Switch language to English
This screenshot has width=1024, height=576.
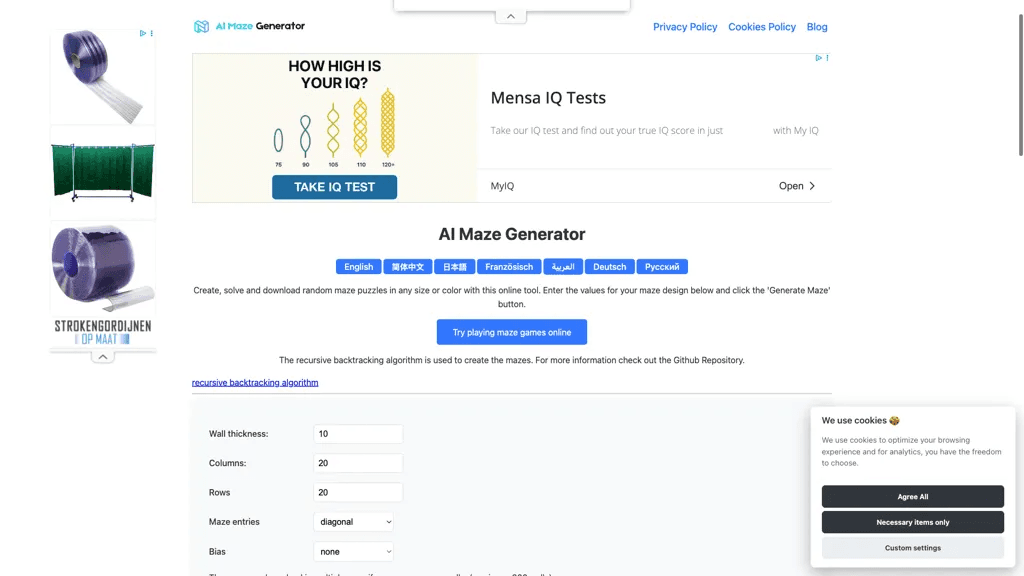359,266
